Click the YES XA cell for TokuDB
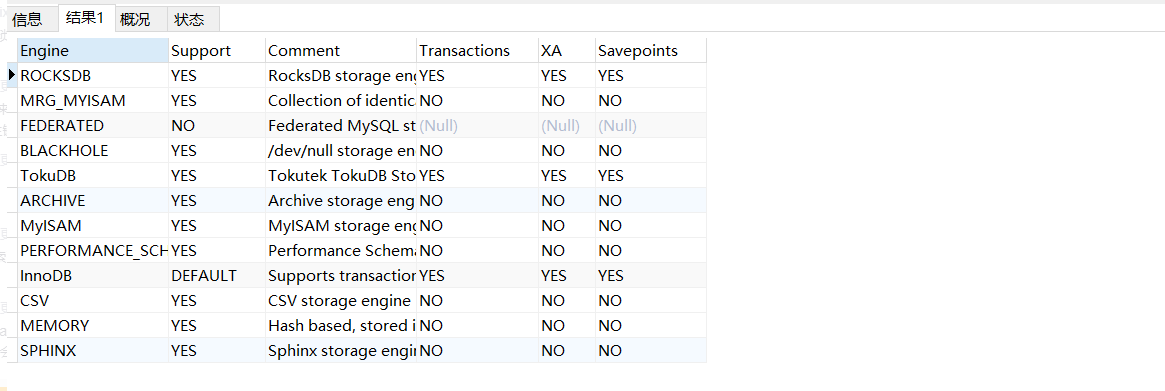1165x391 pixels. [567, 175]
